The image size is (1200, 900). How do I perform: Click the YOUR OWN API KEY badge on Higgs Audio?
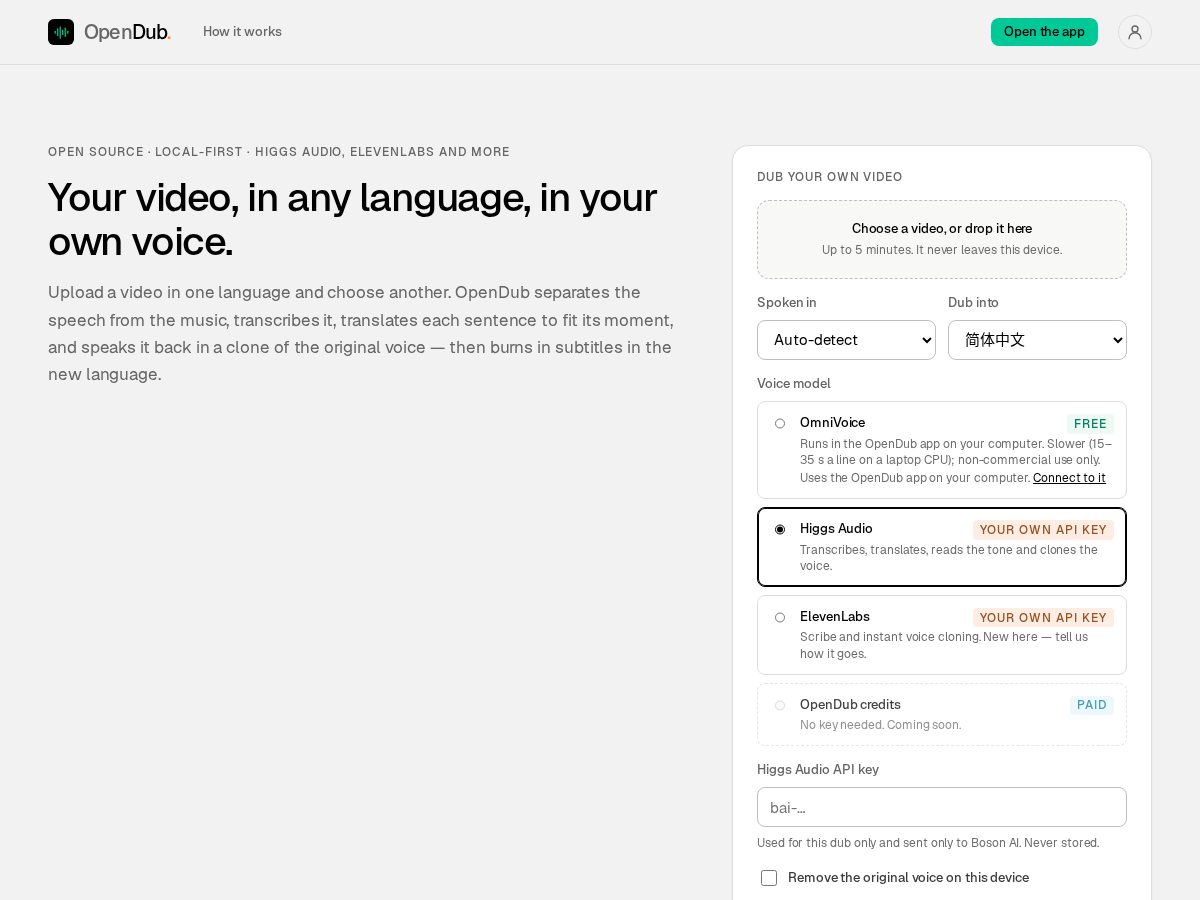coord(1043,530)
